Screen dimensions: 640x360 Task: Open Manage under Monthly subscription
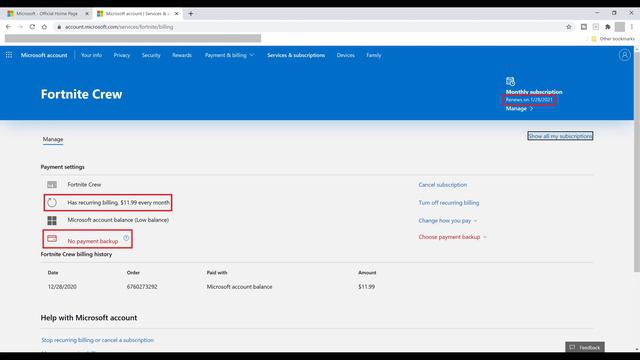[519, 109]
